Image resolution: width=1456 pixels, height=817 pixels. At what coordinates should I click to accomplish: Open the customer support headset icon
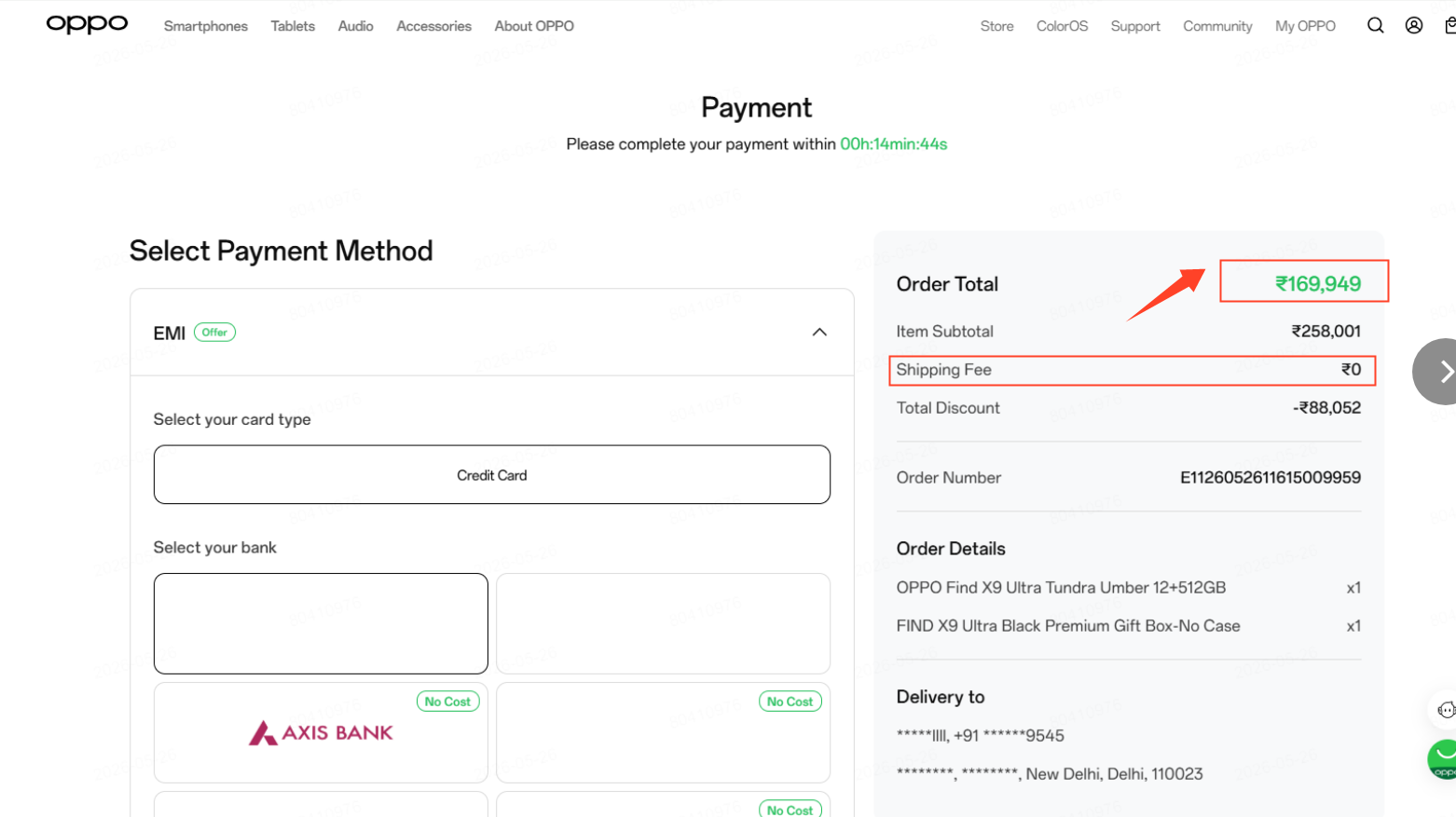pyautogui.click(x=1445, y=710)
